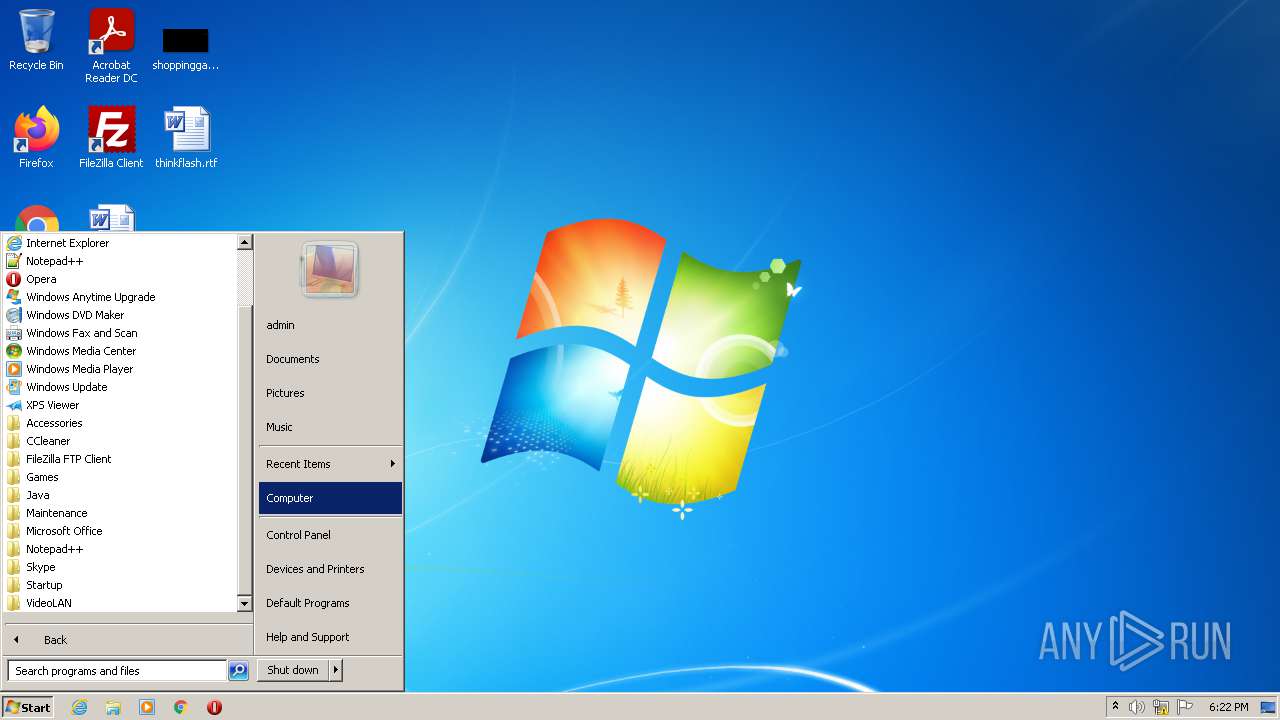The width and height of the screenshot is (1280, 720).
Task: Expand the Games folder
Action: (x=120, y=477)
